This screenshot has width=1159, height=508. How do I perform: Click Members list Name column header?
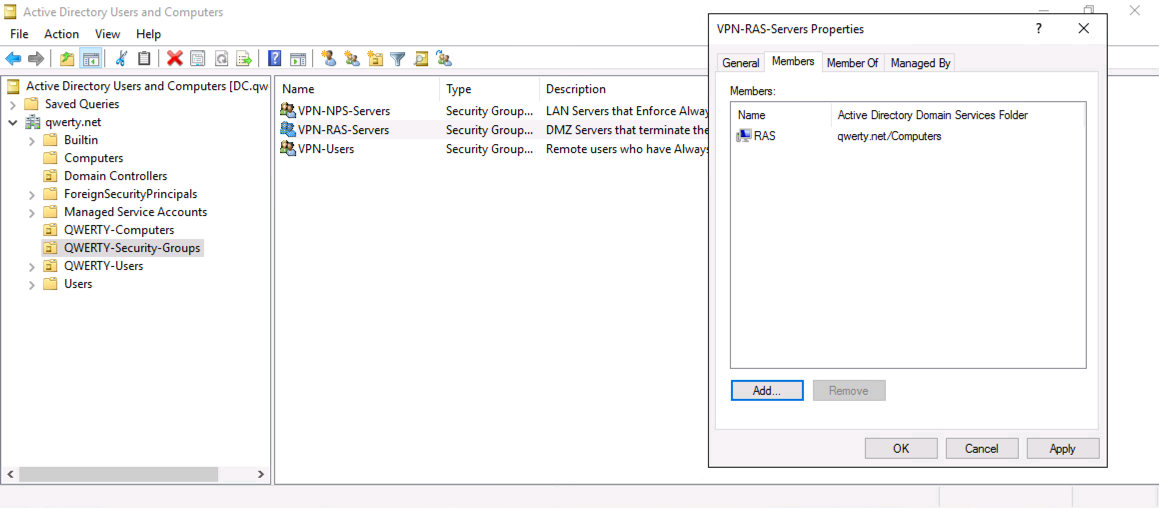[781, 115]
